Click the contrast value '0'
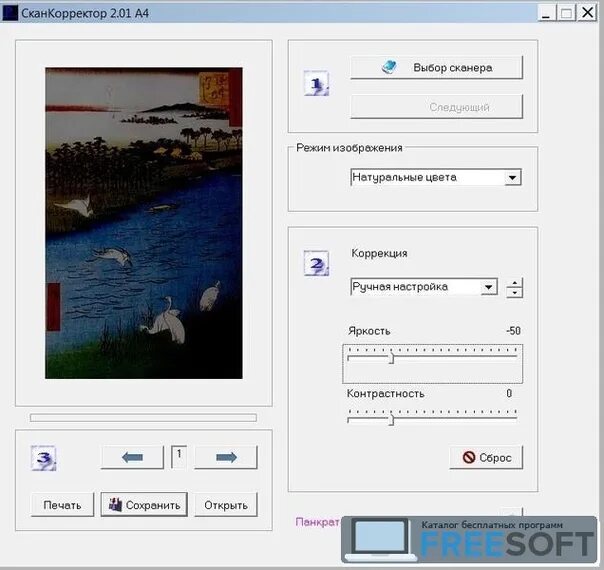 click(509, 393)
